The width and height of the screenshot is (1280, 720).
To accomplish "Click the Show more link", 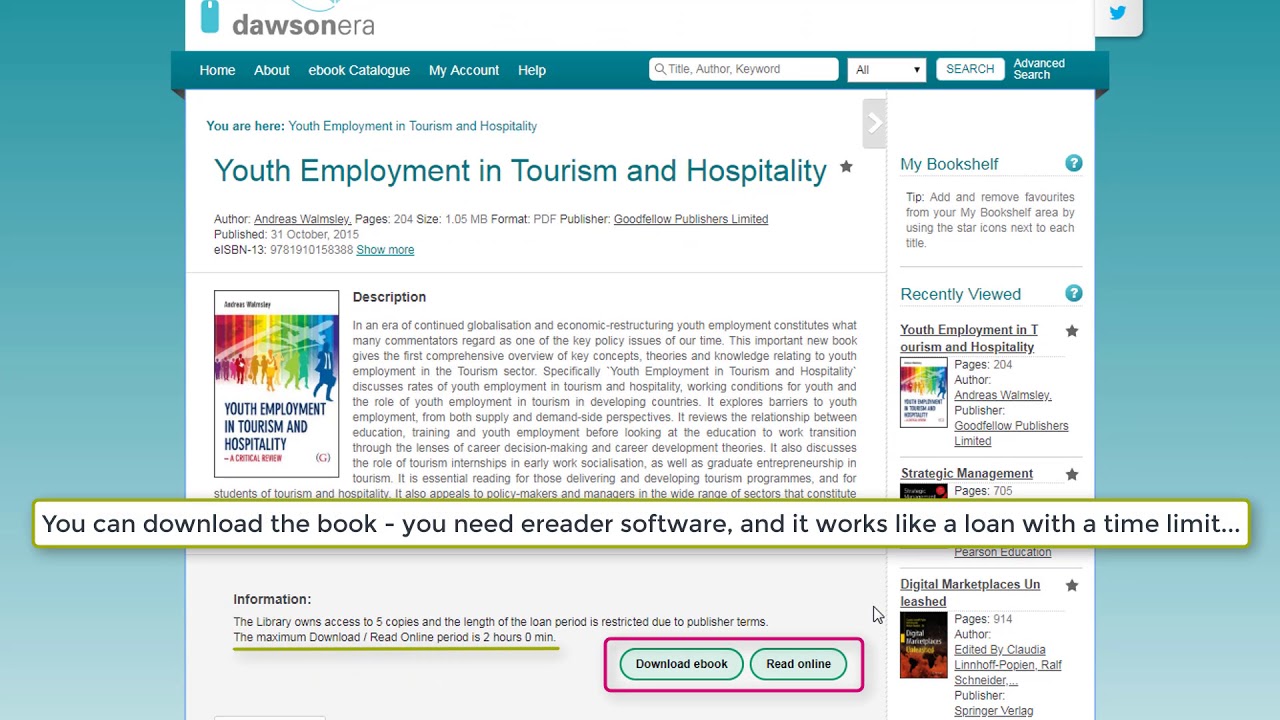I will tap(385, 250).
